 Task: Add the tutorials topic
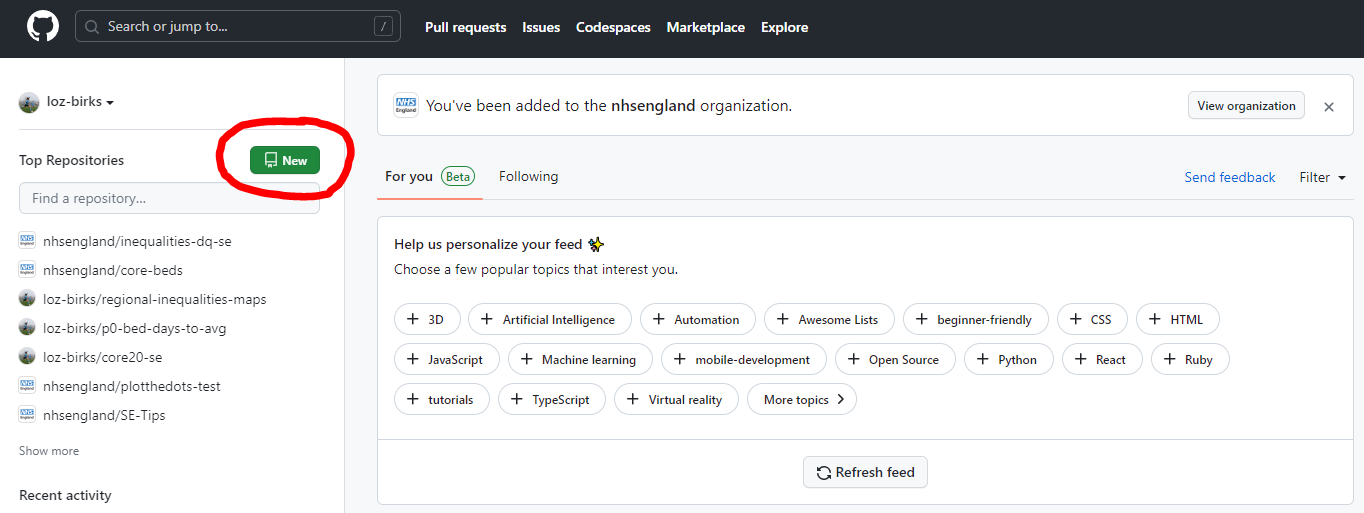[x=442, y=400]
